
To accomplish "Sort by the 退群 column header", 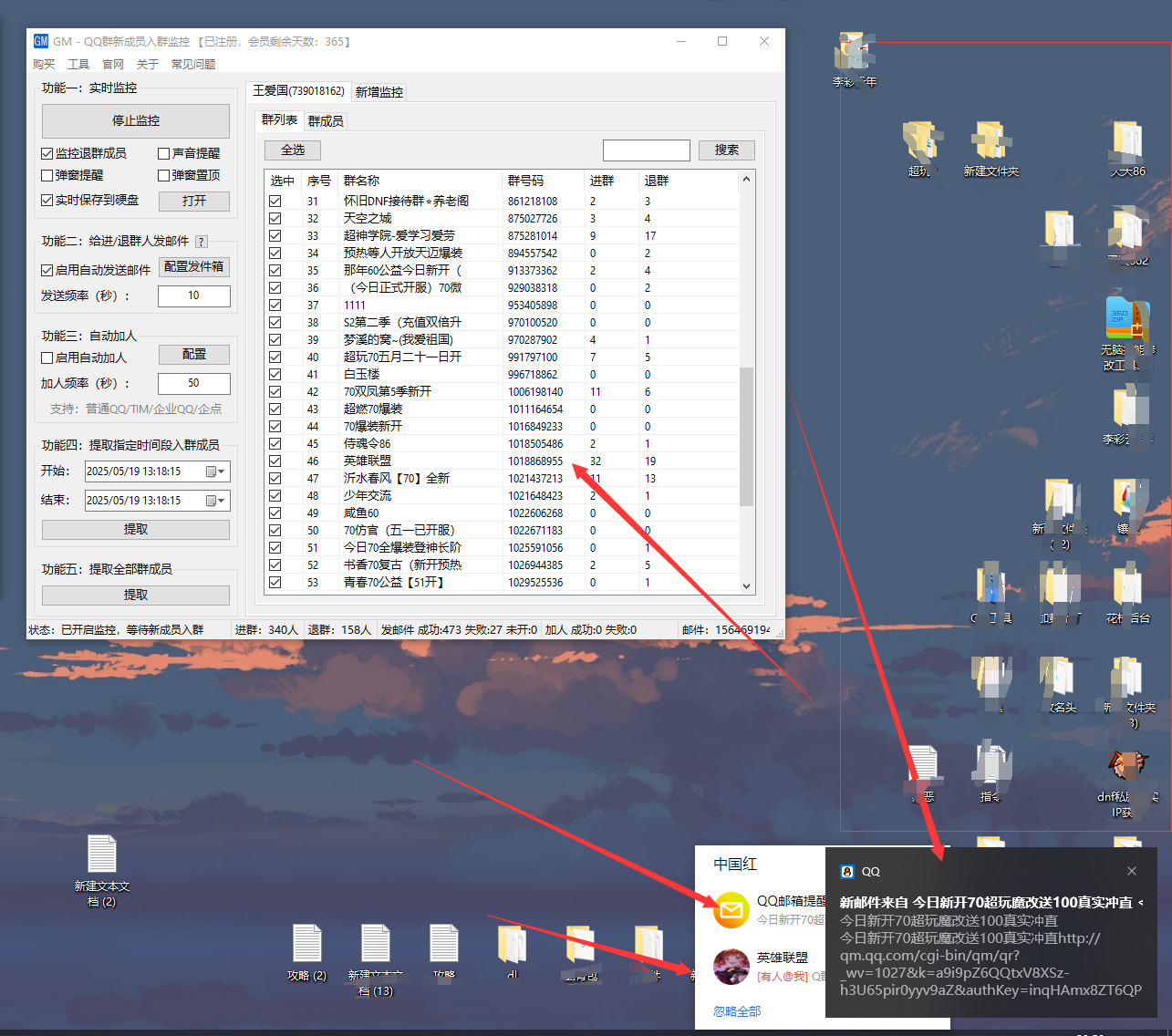I will click(688, 181).
